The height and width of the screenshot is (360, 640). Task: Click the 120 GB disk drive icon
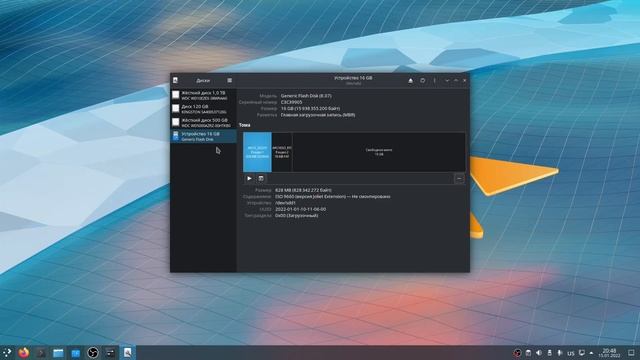(x=176, y=109)
